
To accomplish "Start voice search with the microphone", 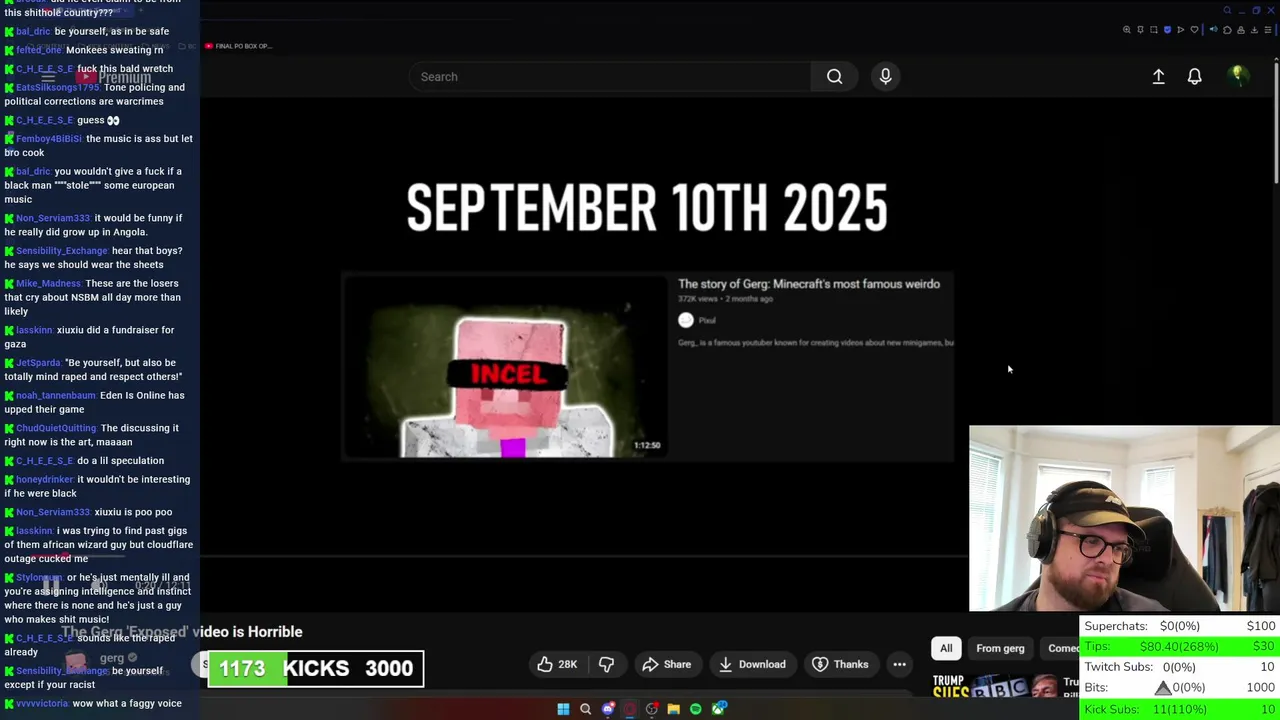I will (x=885, y=77).
